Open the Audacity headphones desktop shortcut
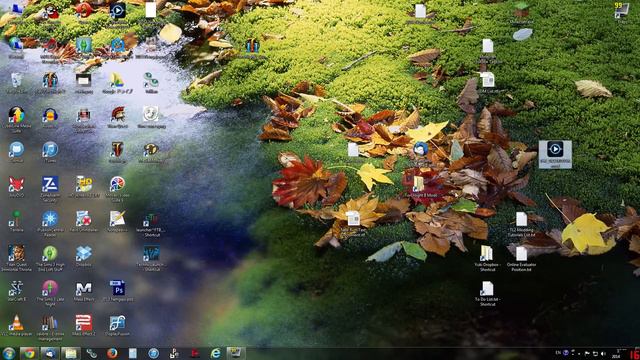 [x=50, y=116]
